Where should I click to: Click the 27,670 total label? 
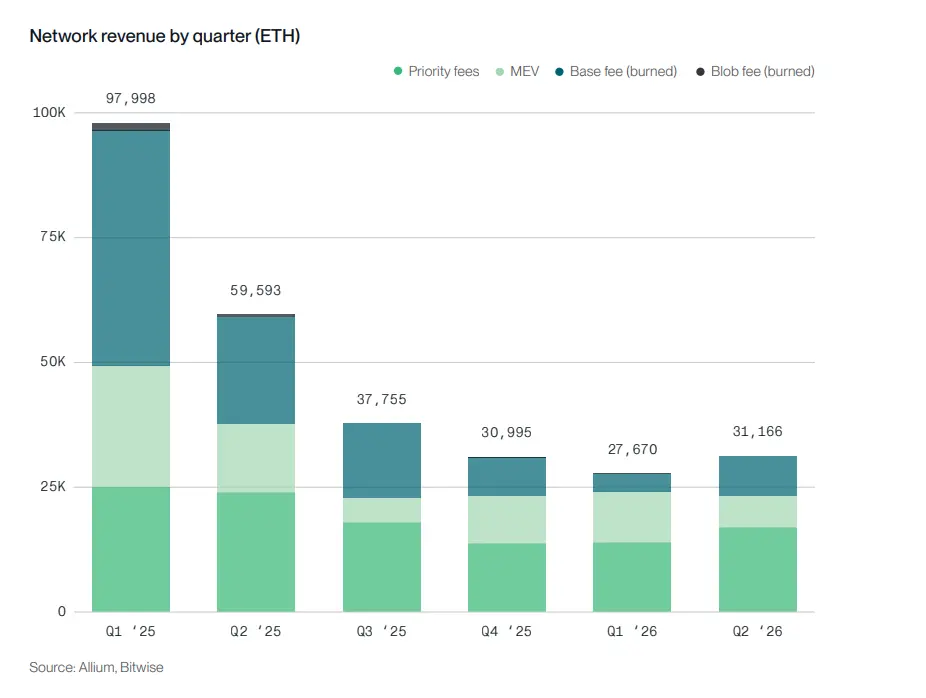632,449
